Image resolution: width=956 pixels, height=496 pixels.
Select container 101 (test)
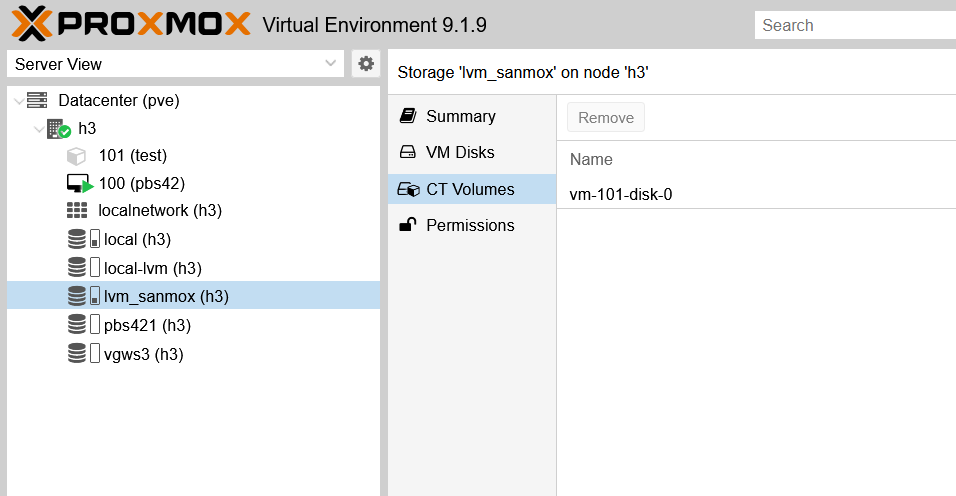pyautogui.click(x=133, y=155)
